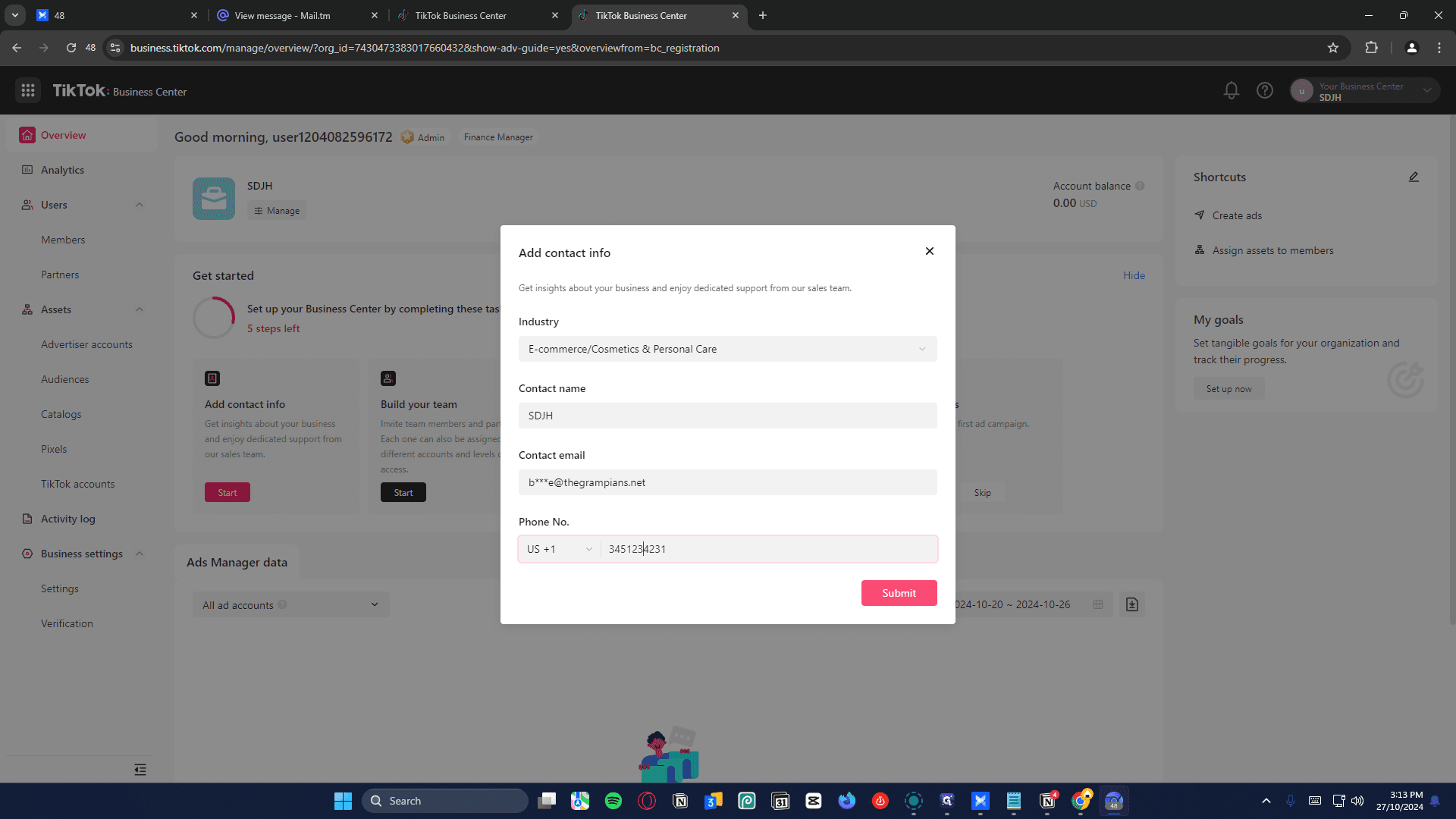Click the Manage button for SDJH
This screenshot has height=819, width=1456.
tap(277, 211)
